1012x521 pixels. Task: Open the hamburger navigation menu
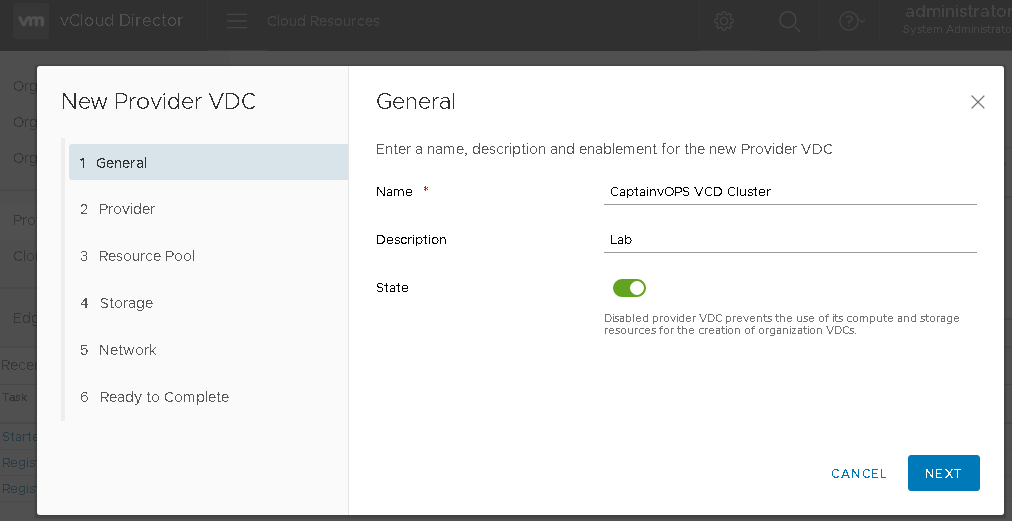pyautogui.click(x=236, y=21)
